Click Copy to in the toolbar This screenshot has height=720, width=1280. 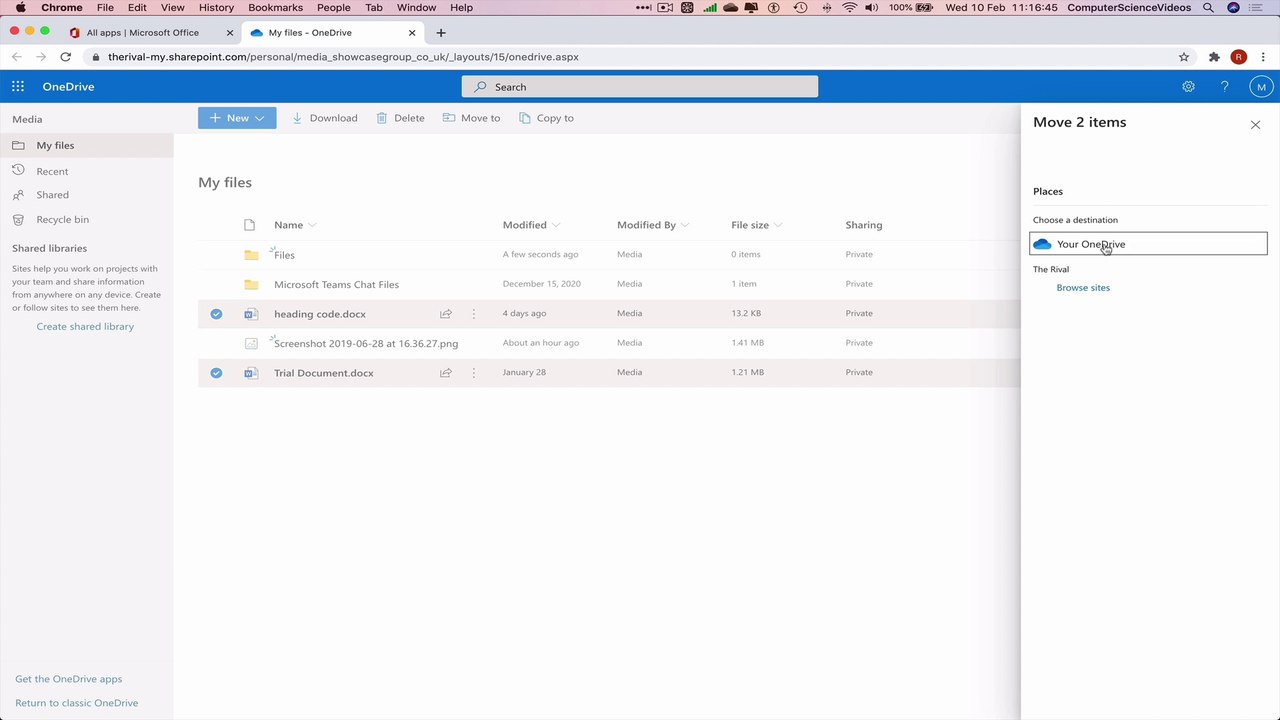(547, 118)
